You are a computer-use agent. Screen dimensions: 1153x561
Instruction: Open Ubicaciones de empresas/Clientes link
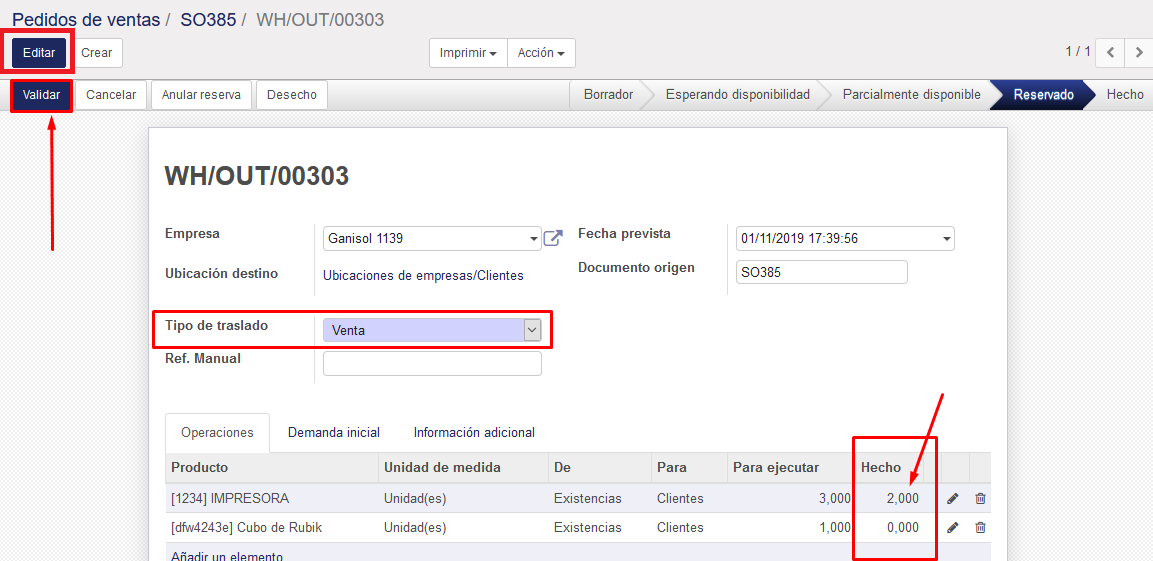click(x=424, y=276)
